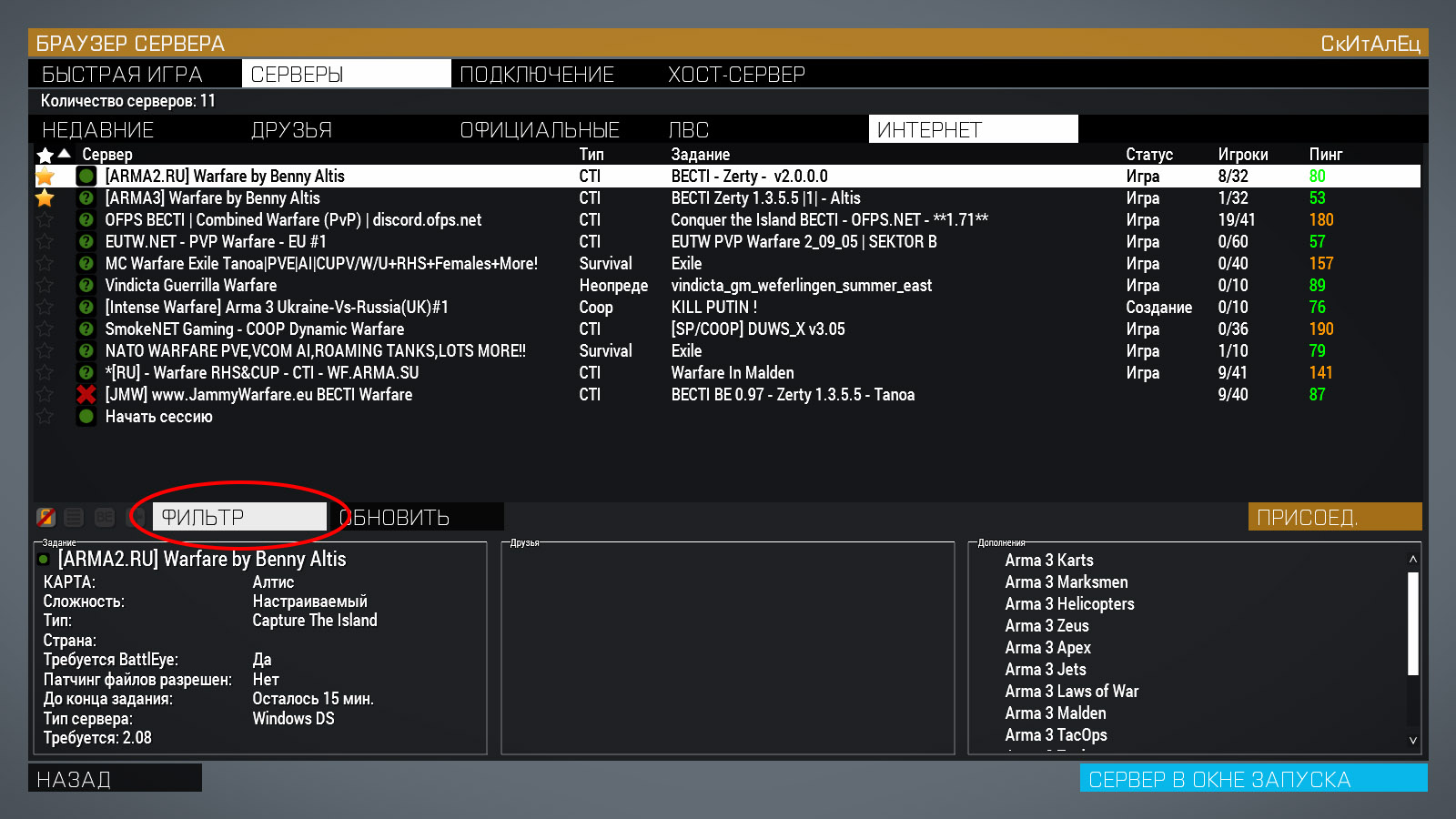Favorite the [Intense Warfare] Ukraine-Vs-Russia server

(45, 307)
